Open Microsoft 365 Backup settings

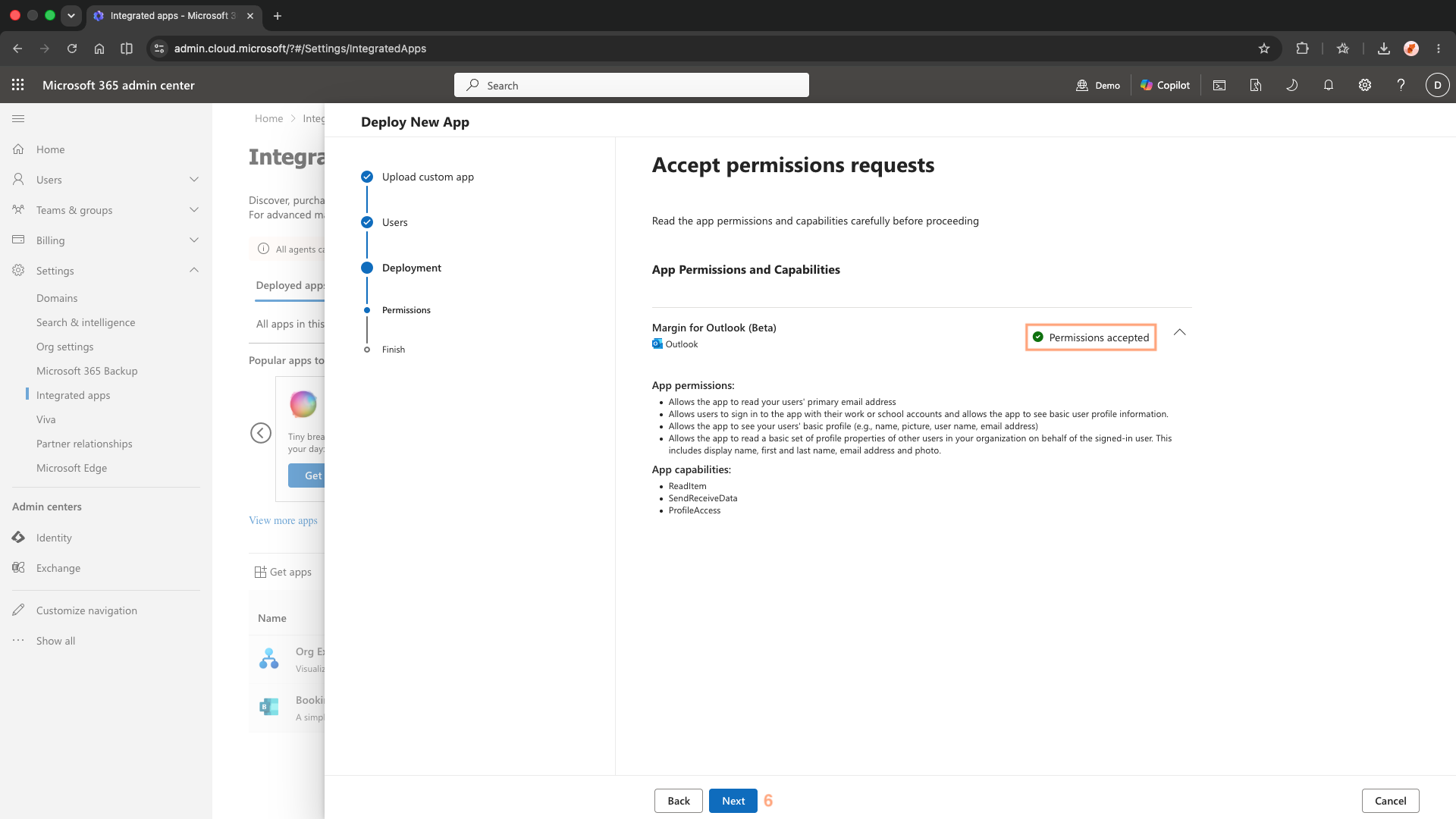pyautogui.click(x=87, y=371)
